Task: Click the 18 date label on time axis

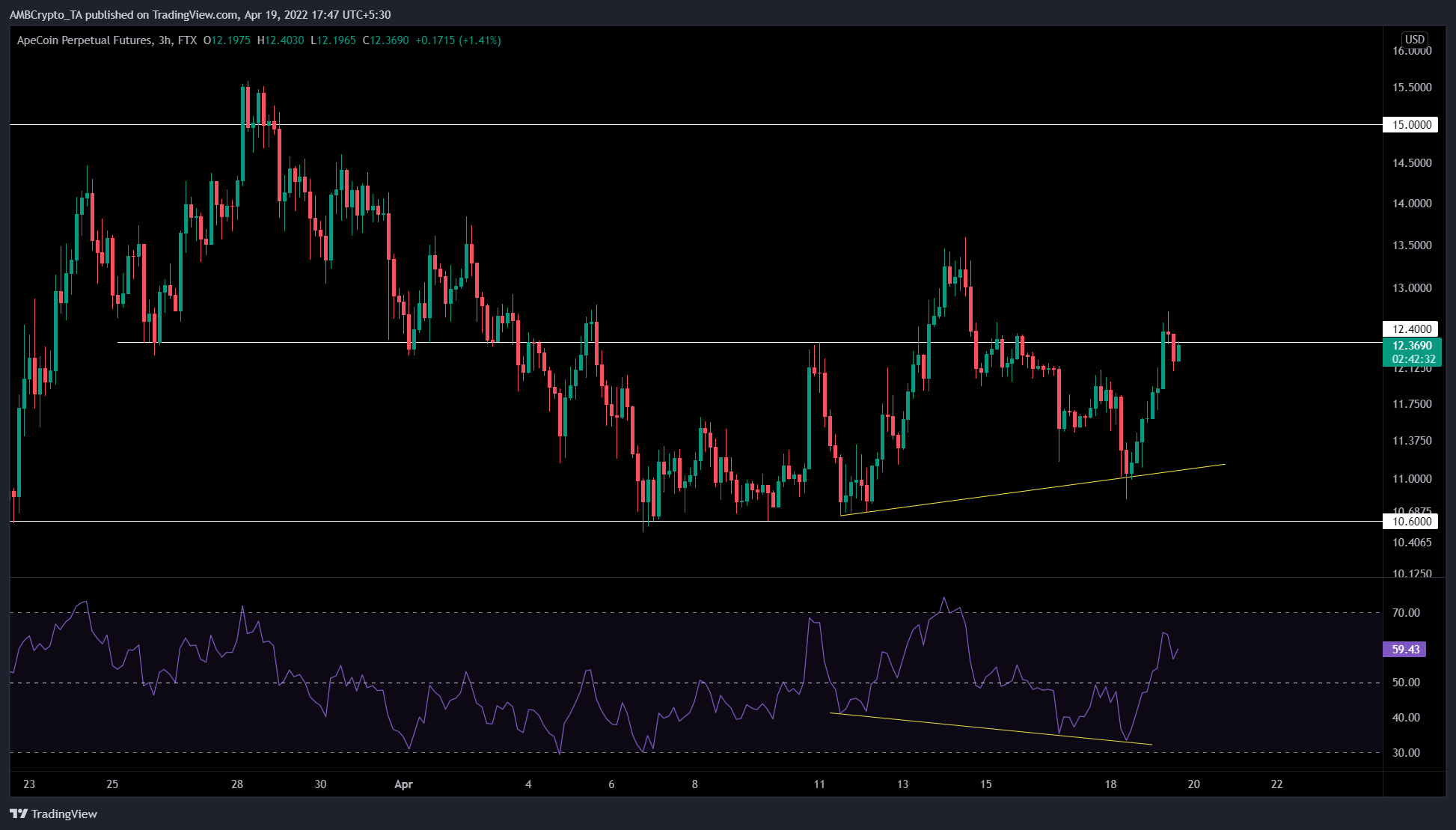Action: 1110,784
